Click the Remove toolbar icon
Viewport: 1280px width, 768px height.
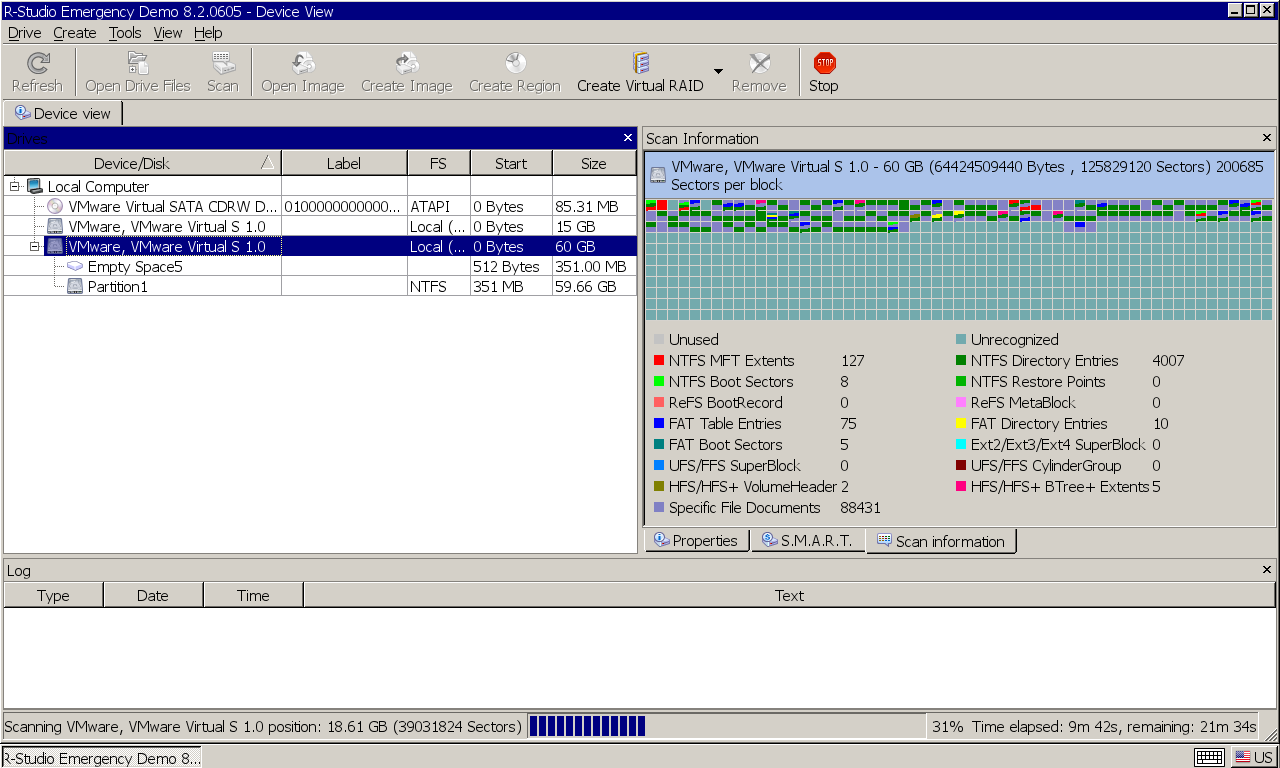point(759,64)
